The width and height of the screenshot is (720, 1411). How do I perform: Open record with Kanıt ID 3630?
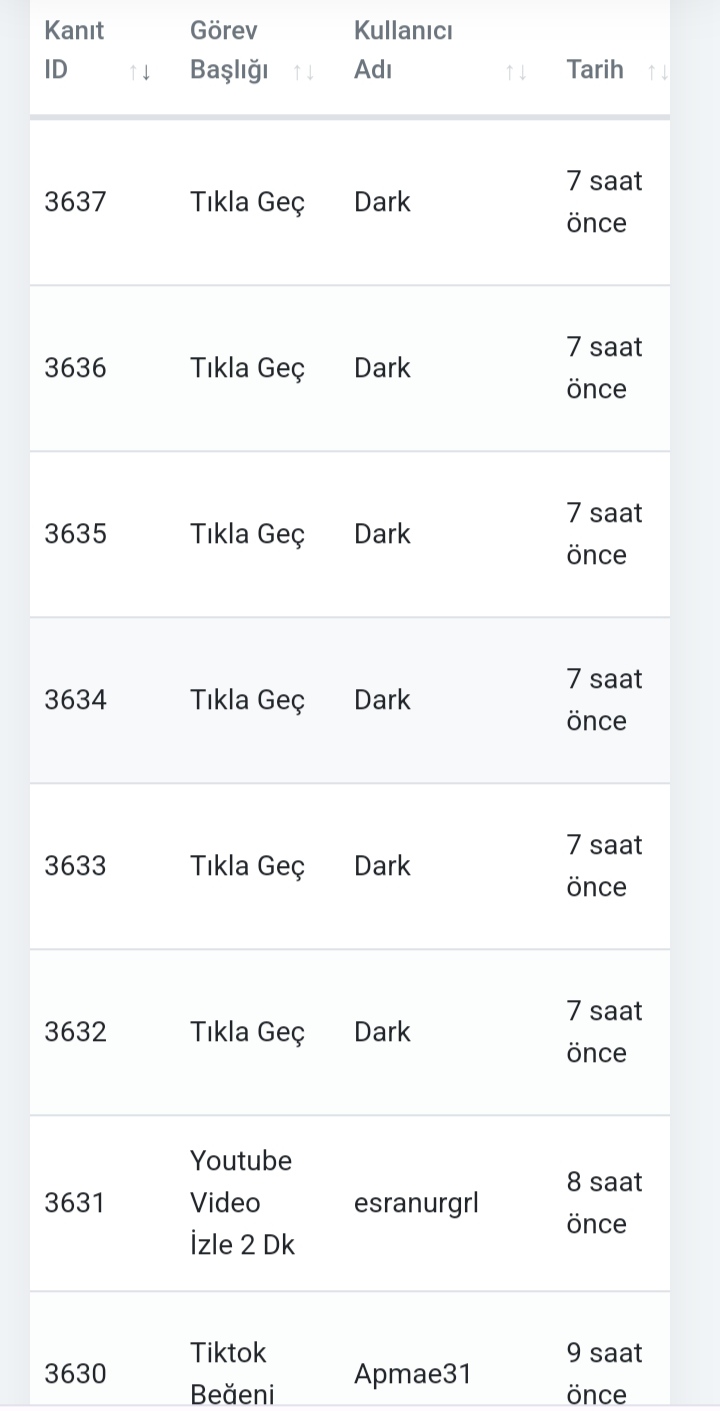click(75, 1374)
